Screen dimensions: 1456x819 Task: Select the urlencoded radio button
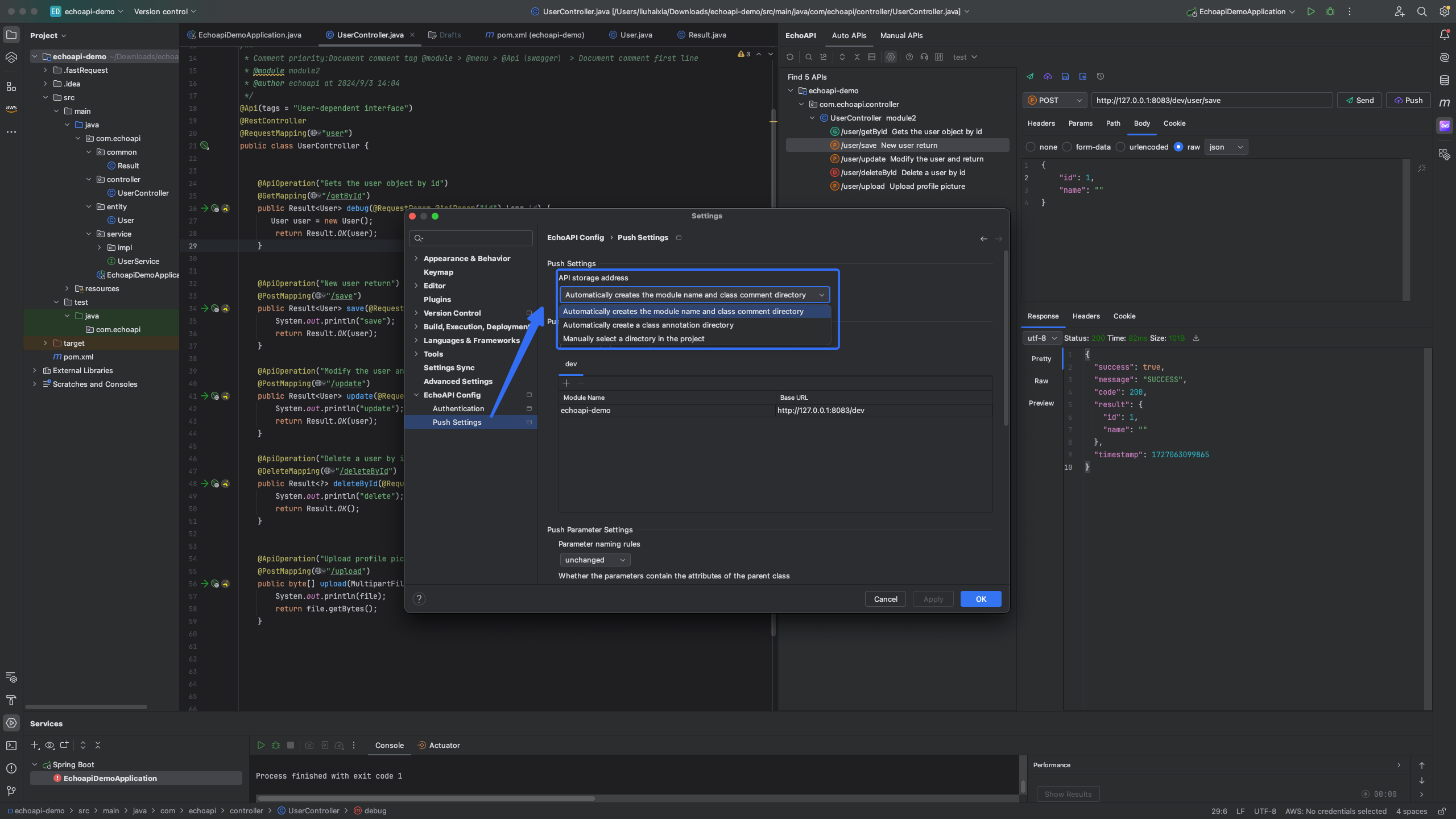tap(1120, 147)
